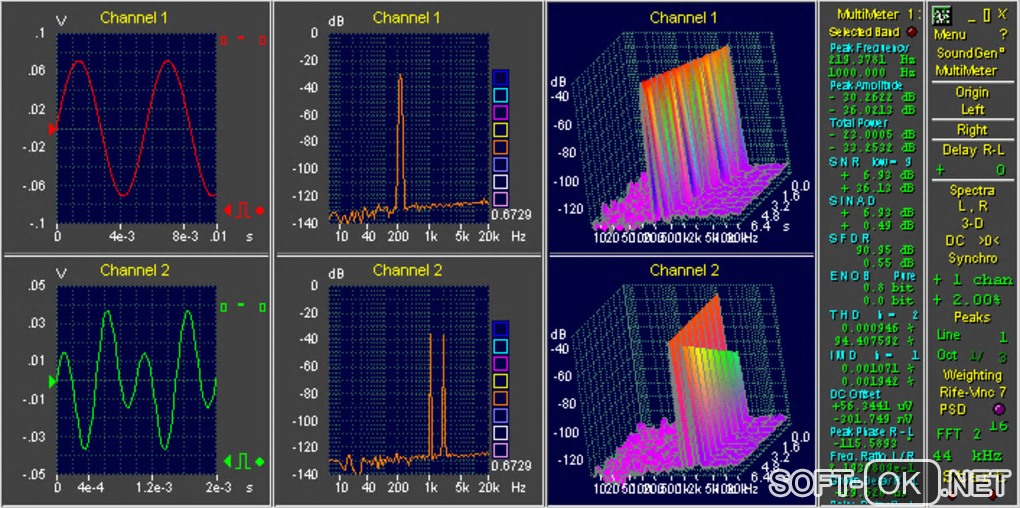Viewport: 1020px width, 508px height.
Task: Click the 1000.000 Hz peak frequency value
Action: click(872, 72)
